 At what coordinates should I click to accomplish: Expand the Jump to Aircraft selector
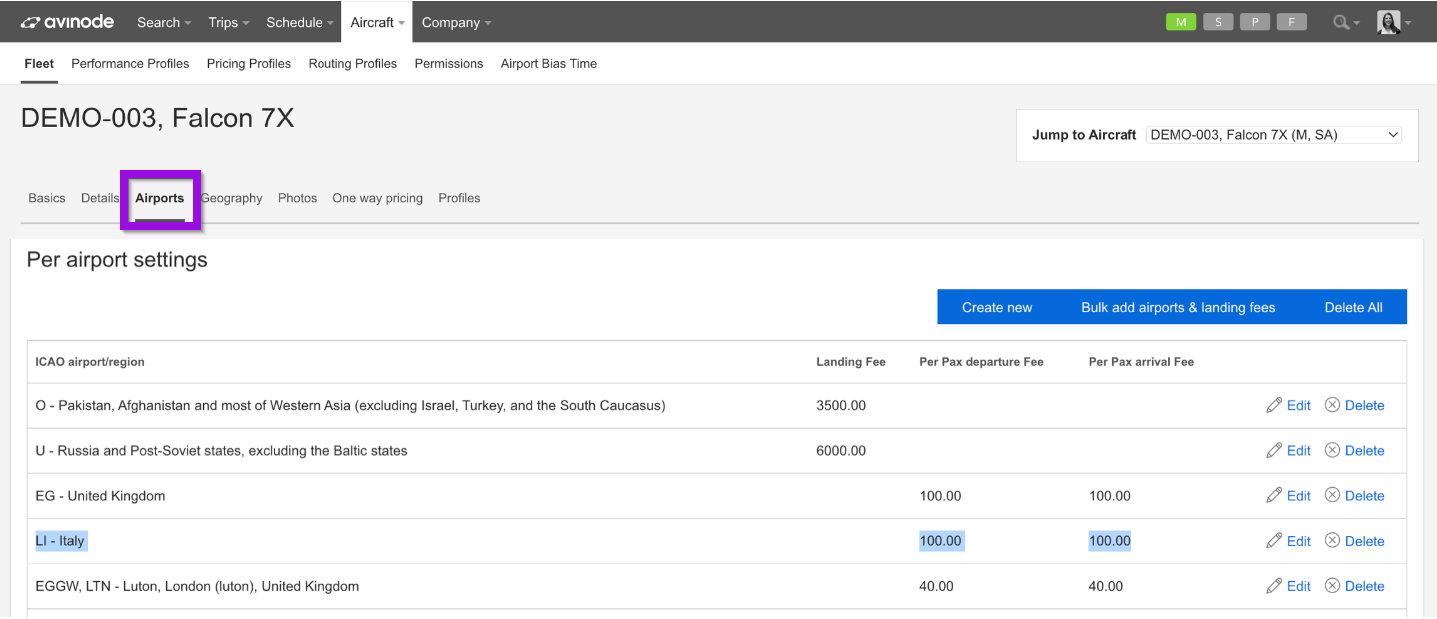pos(1275,135)
